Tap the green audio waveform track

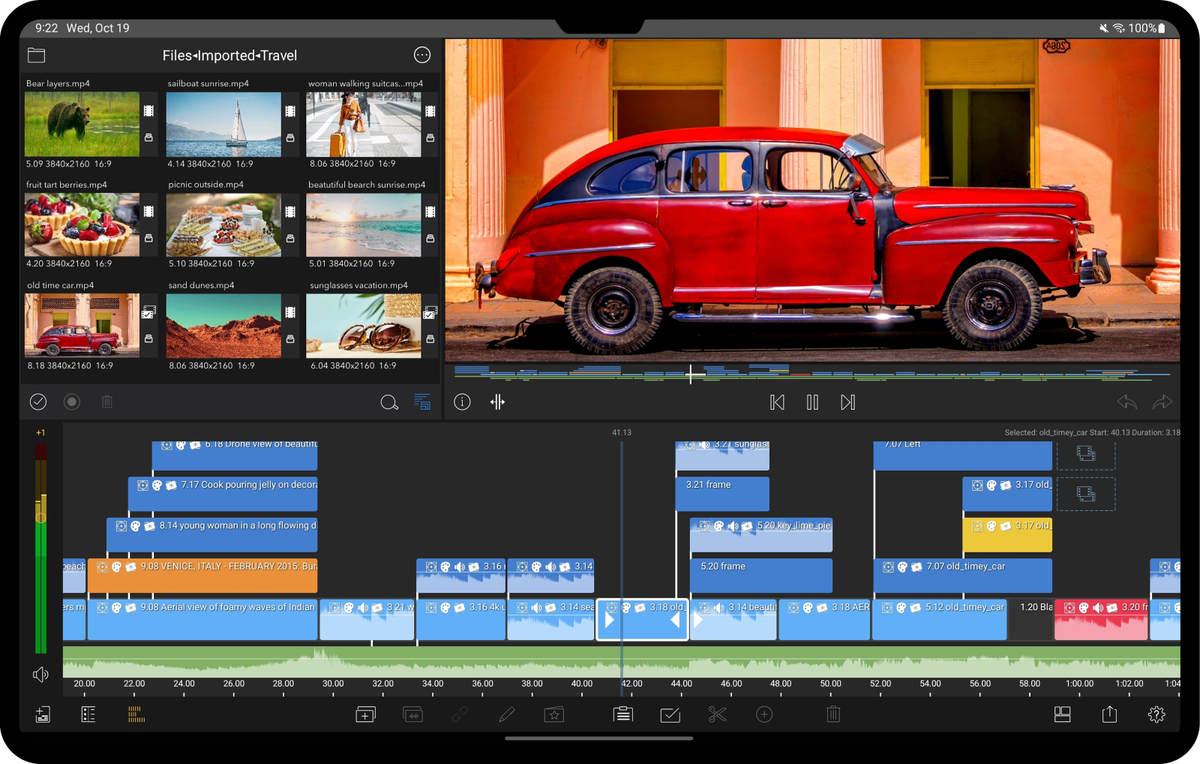(621, 661)
